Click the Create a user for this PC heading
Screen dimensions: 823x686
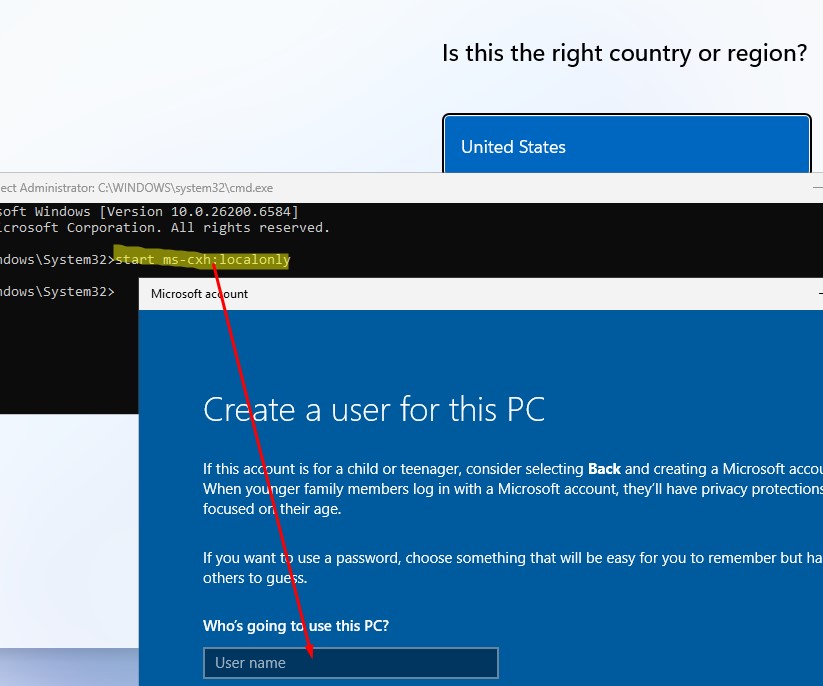374,410
